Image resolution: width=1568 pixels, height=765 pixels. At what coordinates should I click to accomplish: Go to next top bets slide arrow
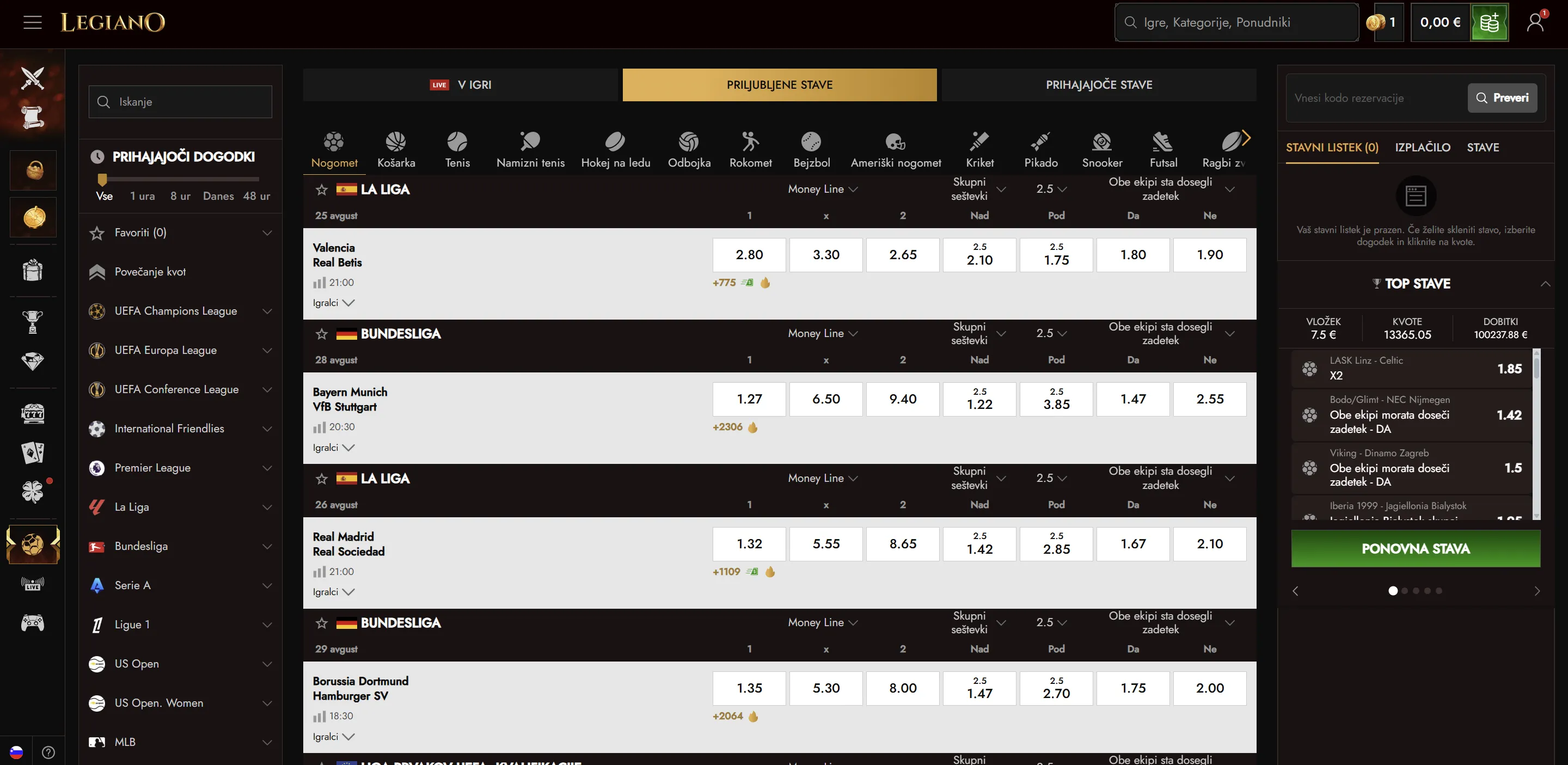click(1537, 591)
